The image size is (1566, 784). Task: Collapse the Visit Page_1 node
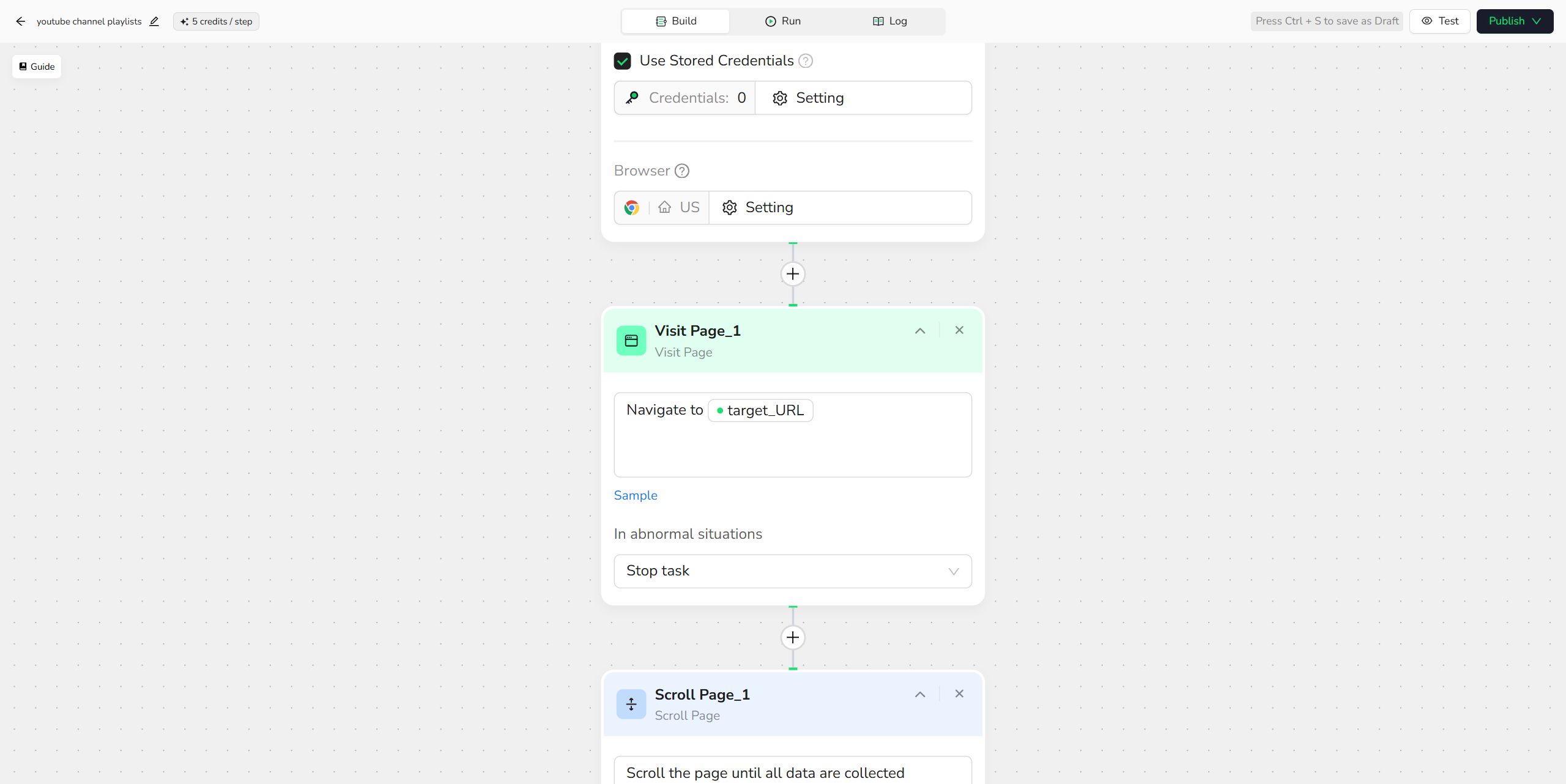920,331
